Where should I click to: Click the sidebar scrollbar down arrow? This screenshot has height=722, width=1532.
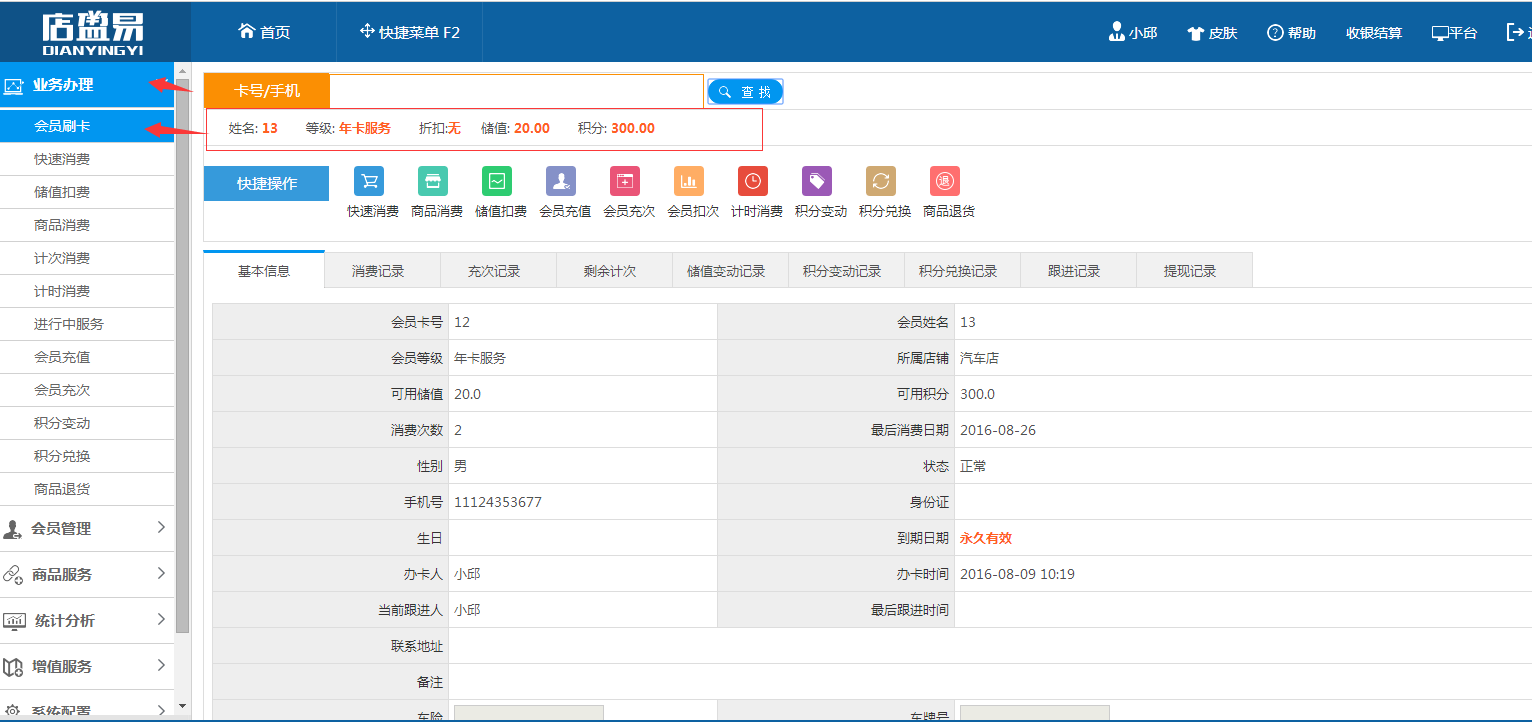[x=182, y=706]
